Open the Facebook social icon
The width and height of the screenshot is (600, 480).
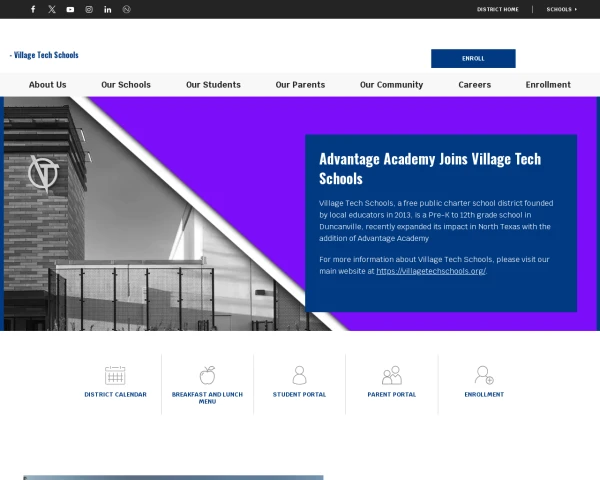pos(33,9)
